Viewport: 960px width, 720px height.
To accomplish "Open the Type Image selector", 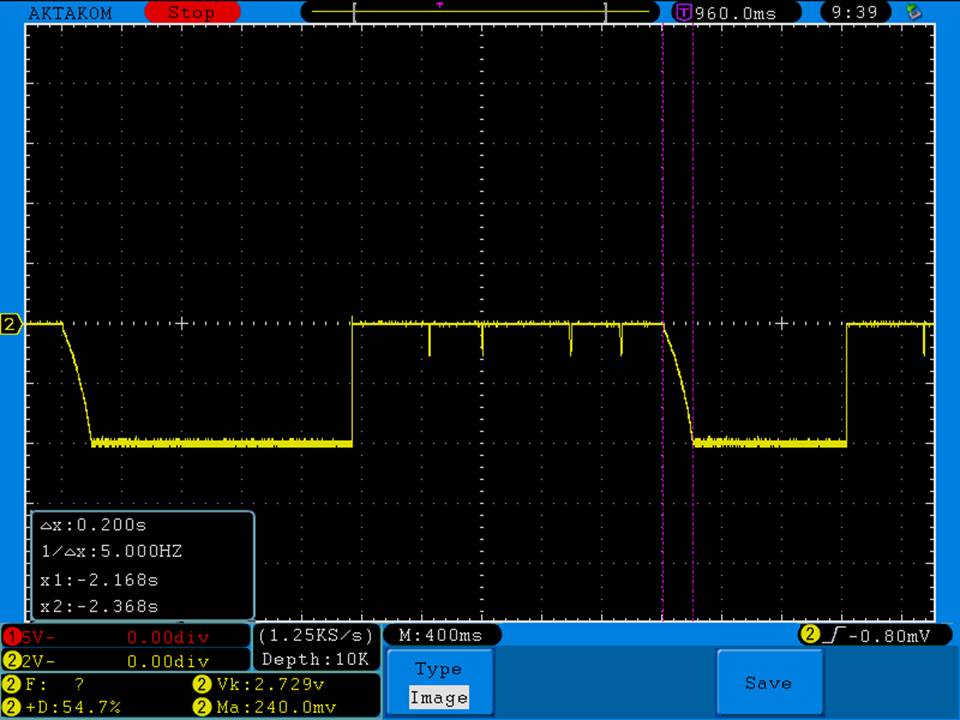I will (438, 683).
